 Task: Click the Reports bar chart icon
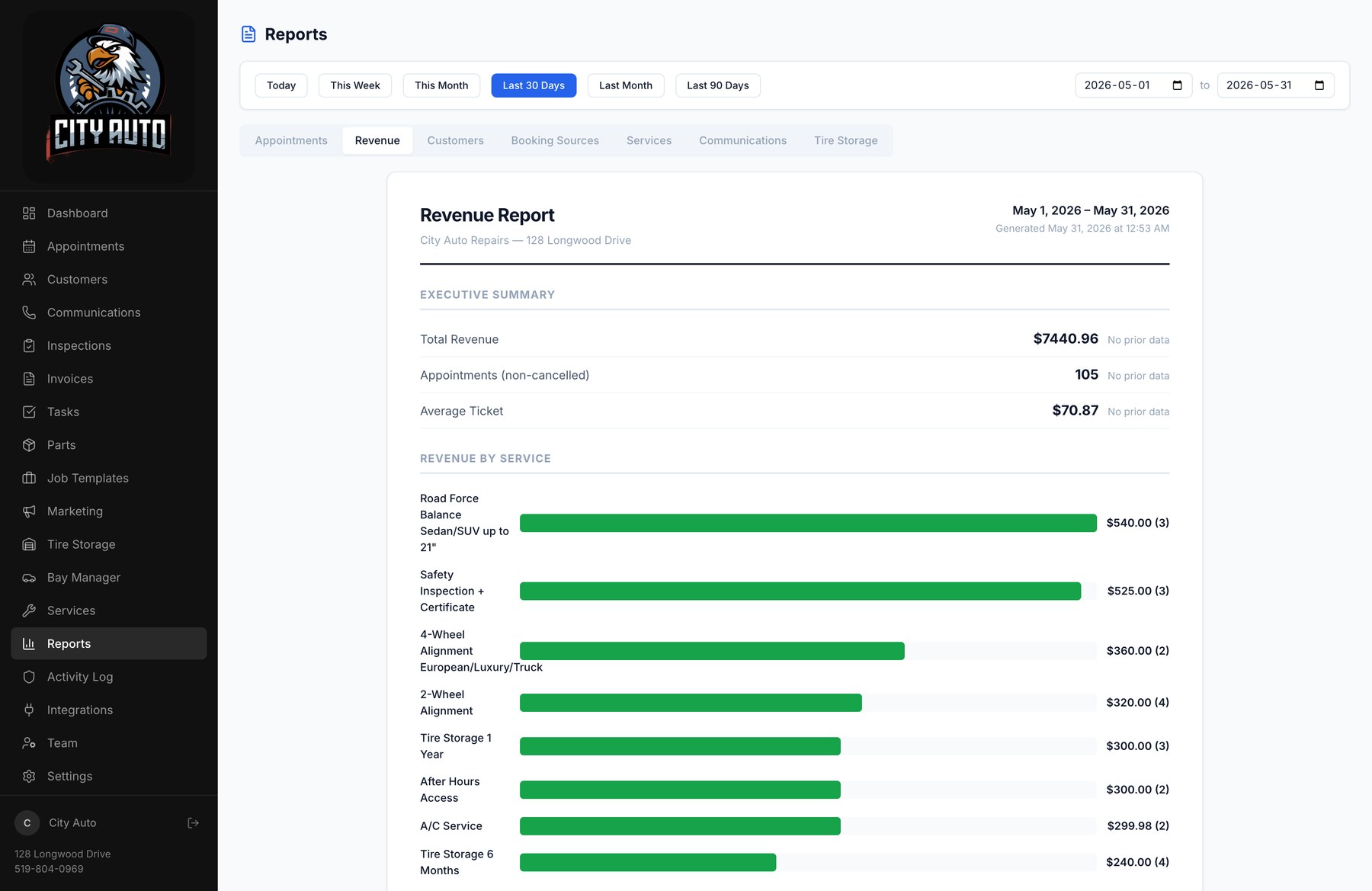(29, 644)
